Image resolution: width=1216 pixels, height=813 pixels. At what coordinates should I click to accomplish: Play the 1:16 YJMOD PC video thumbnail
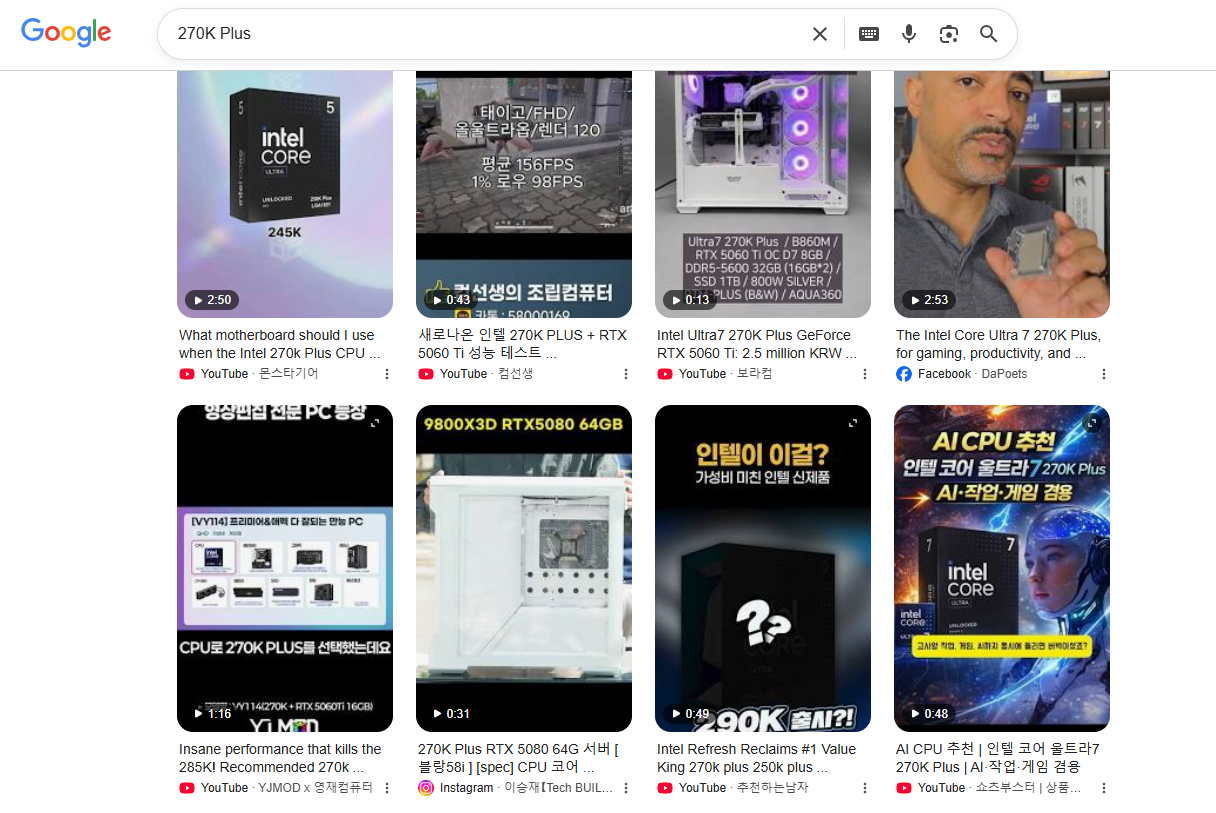click(285, 568)
